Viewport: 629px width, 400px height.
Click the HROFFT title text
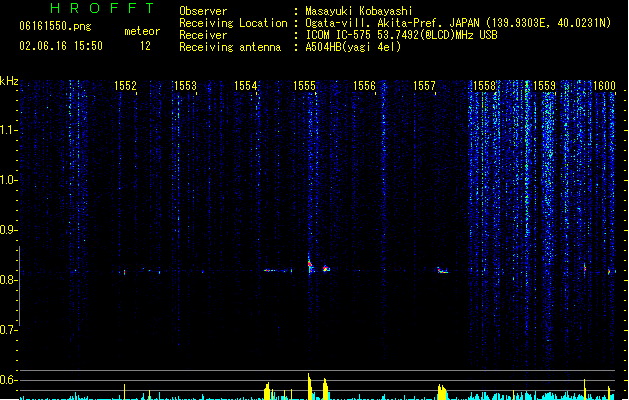[102, 8]
